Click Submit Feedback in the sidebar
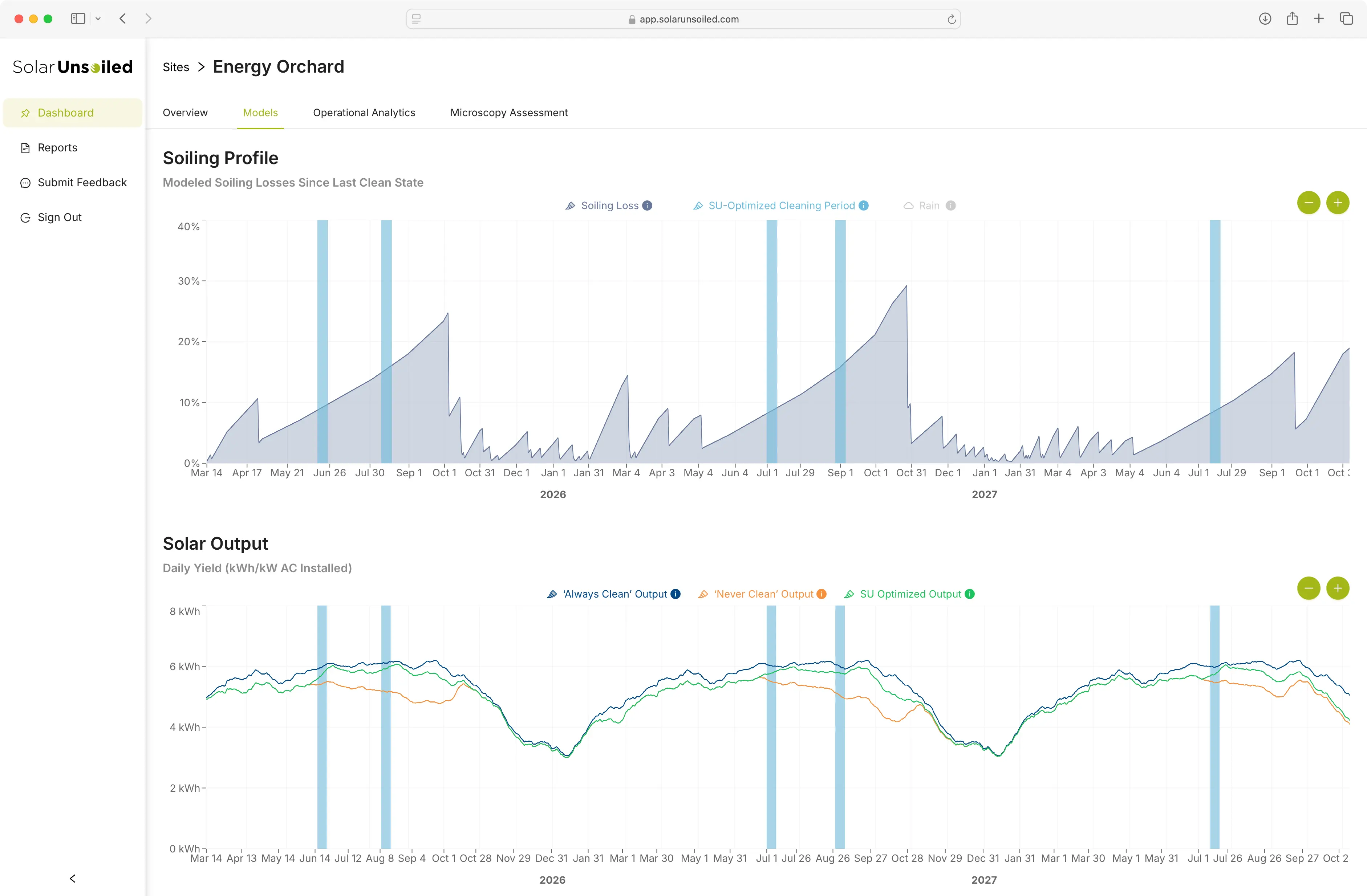This screenshot has height=896, width=1367. coord(82,183)
